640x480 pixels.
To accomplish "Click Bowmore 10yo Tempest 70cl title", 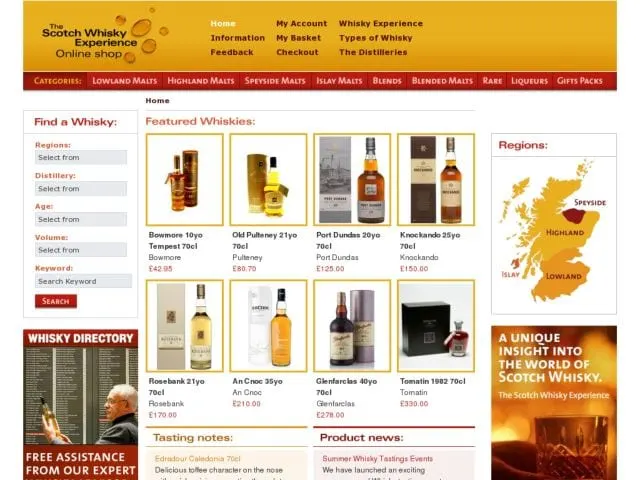I will tap(176, 241).
